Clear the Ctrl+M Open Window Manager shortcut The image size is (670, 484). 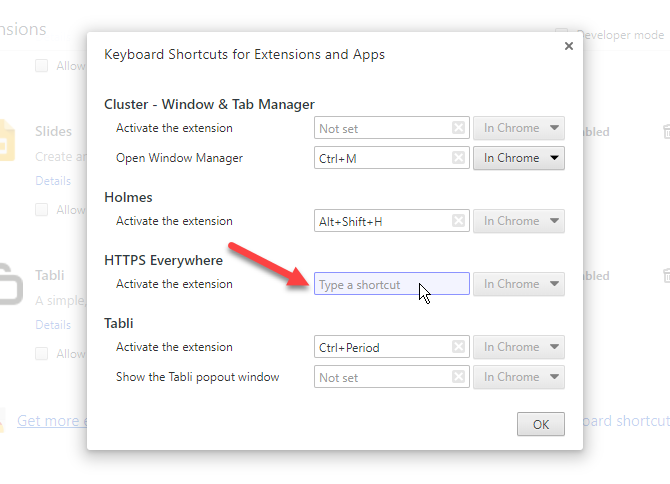click(458, 158)
